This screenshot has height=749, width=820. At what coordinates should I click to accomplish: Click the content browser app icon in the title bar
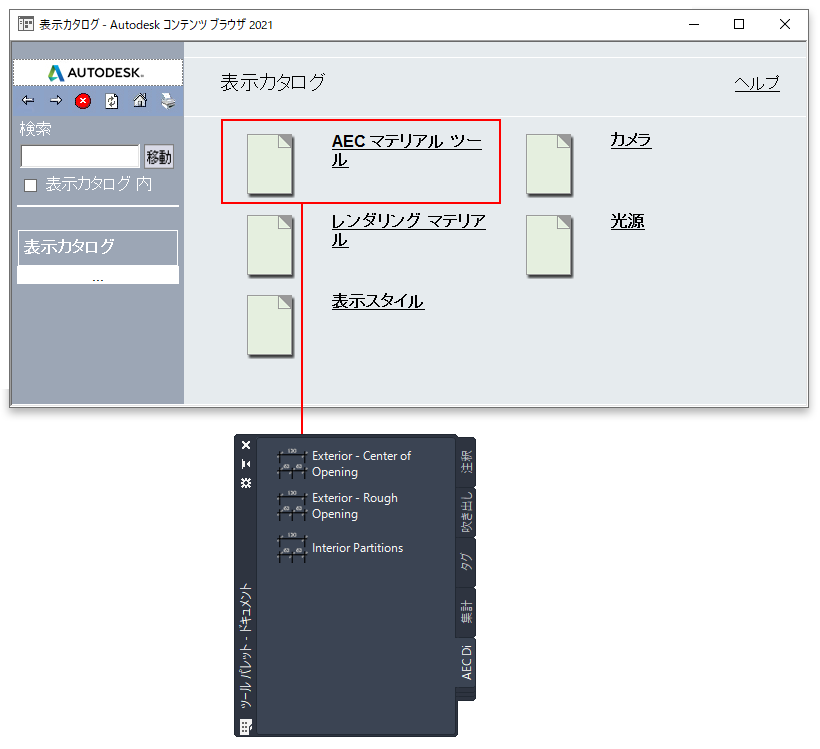pos(26,24)
